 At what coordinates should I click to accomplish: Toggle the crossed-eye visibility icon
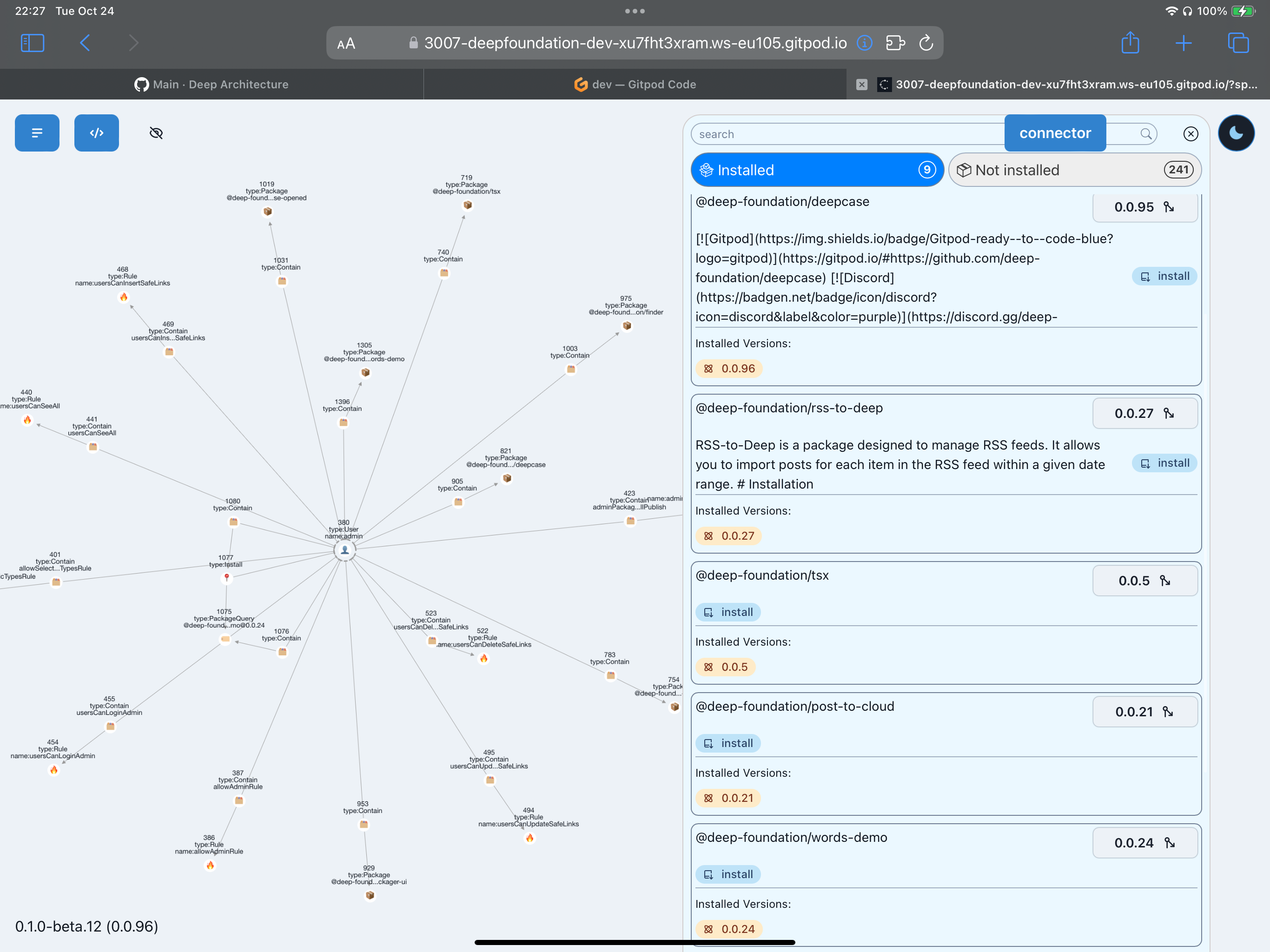(156, 133)
